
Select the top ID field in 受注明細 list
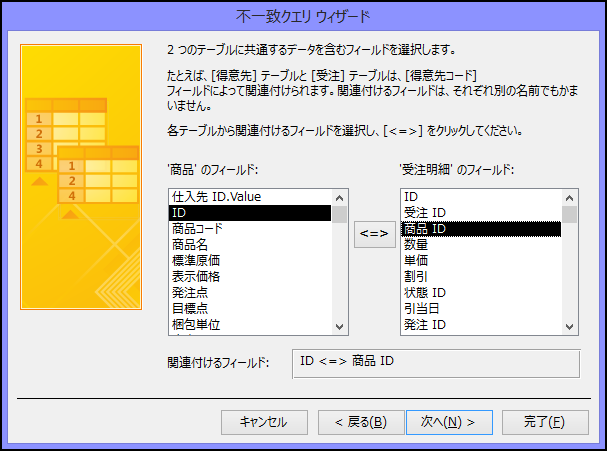481,197
